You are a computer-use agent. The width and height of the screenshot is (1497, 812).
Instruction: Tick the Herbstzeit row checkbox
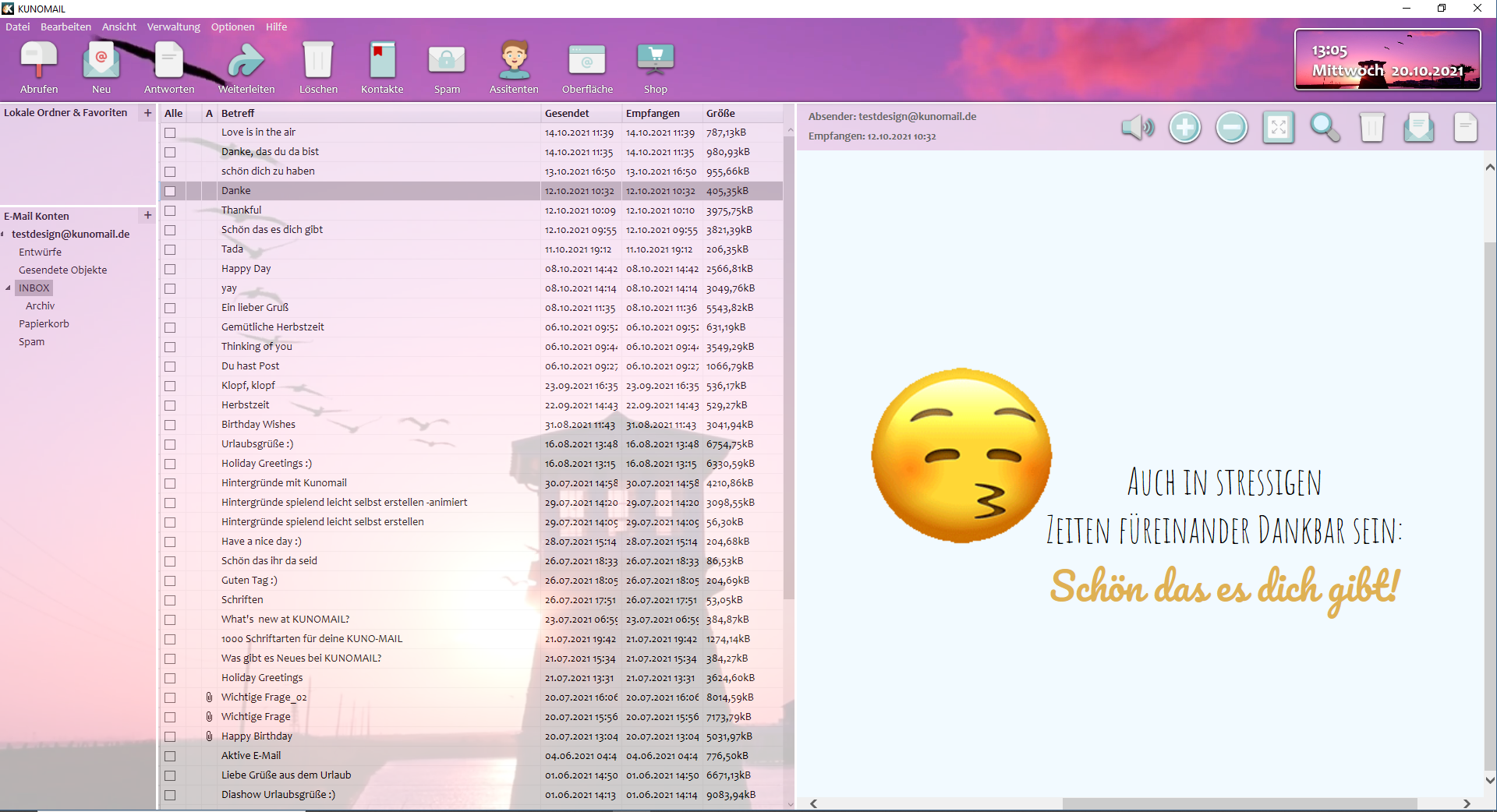[170, 405]
